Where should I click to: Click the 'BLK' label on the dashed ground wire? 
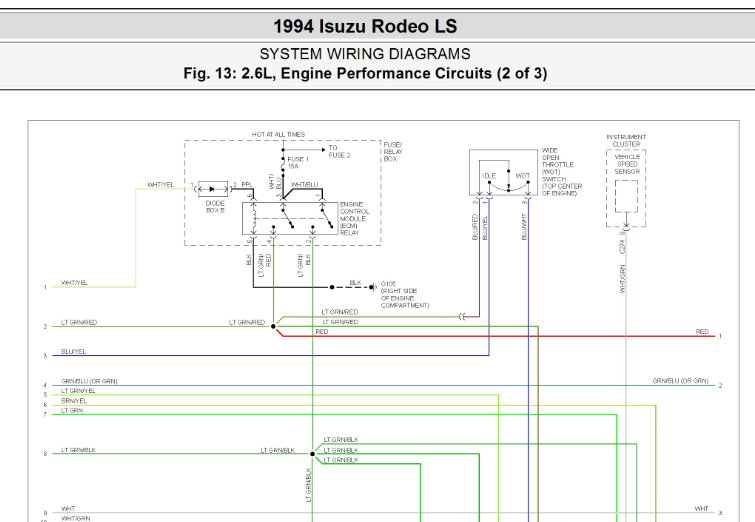coord(355,283)
